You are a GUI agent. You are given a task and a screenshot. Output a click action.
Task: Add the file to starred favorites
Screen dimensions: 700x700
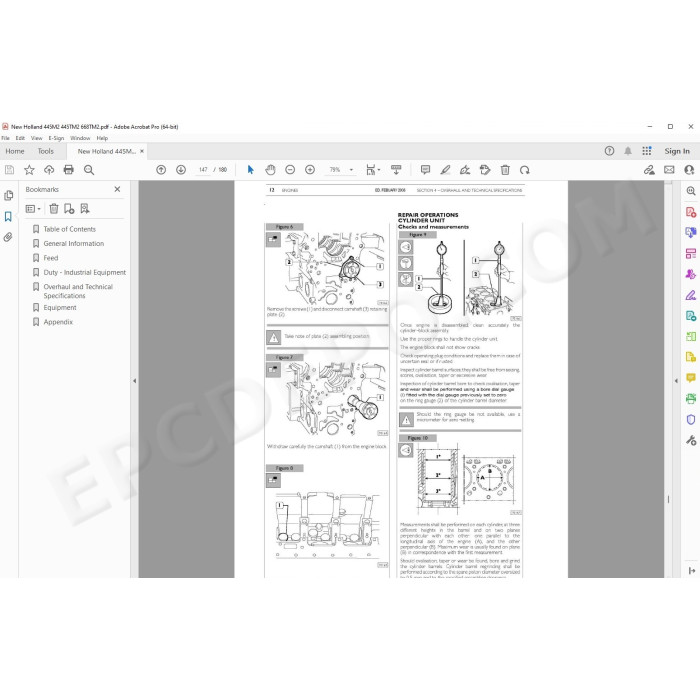[29, 170]
